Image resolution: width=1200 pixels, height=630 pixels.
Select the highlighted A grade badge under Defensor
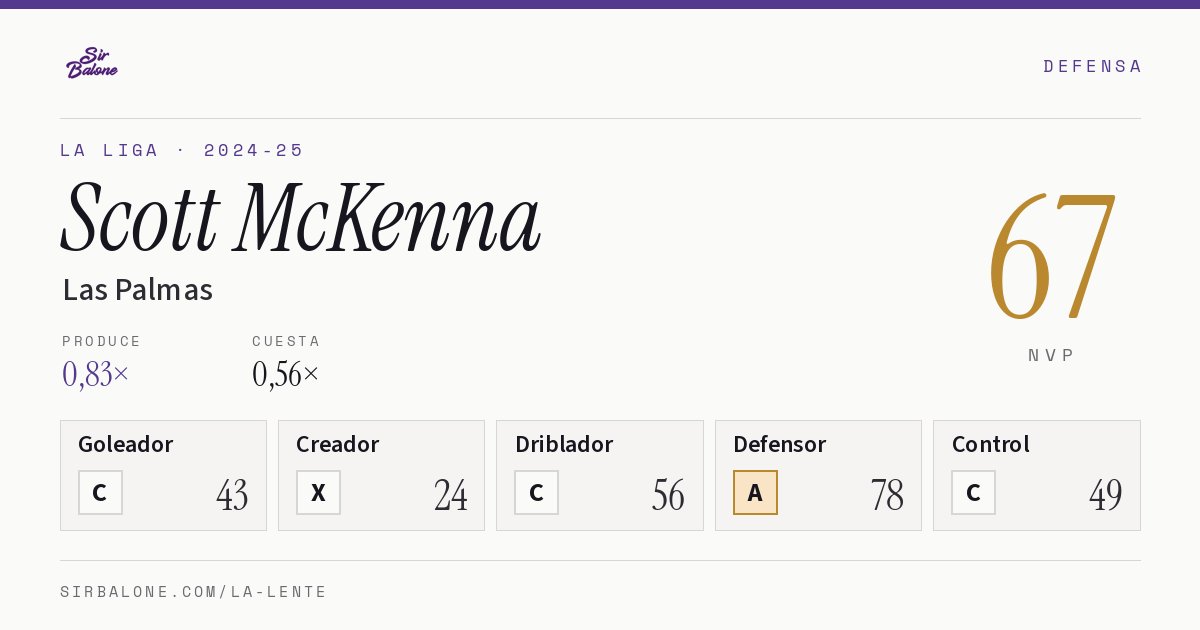pyautogui.click(x=755, y=493)
